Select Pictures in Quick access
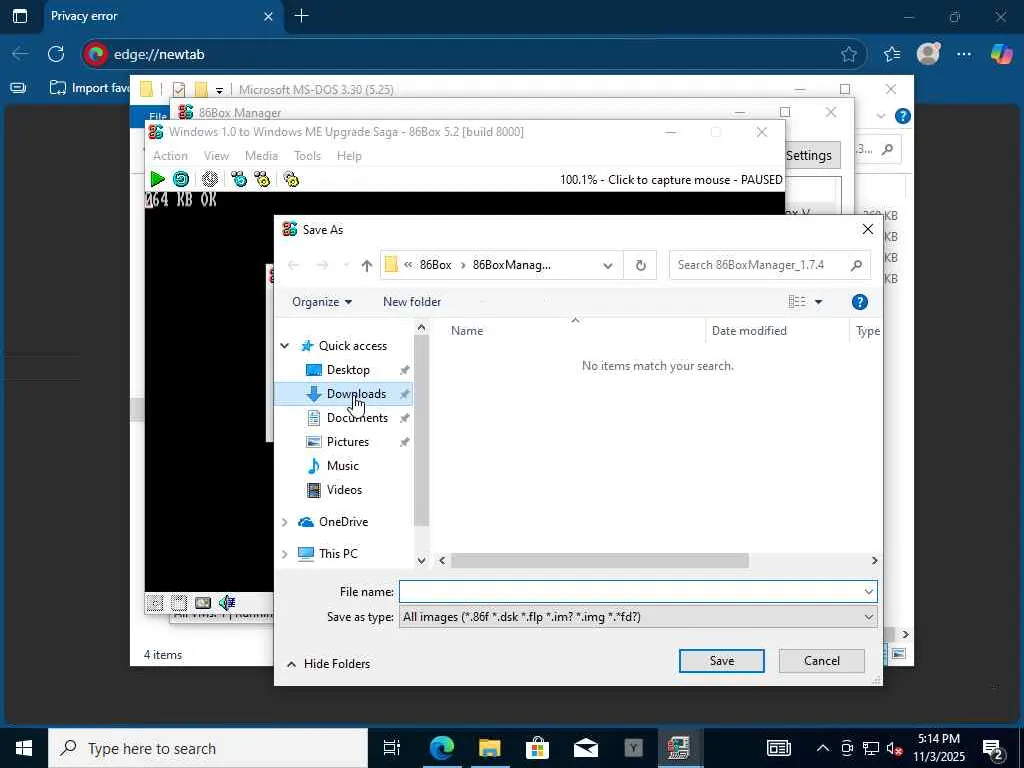Screen dimensions: 1024x768 [347, 442]
